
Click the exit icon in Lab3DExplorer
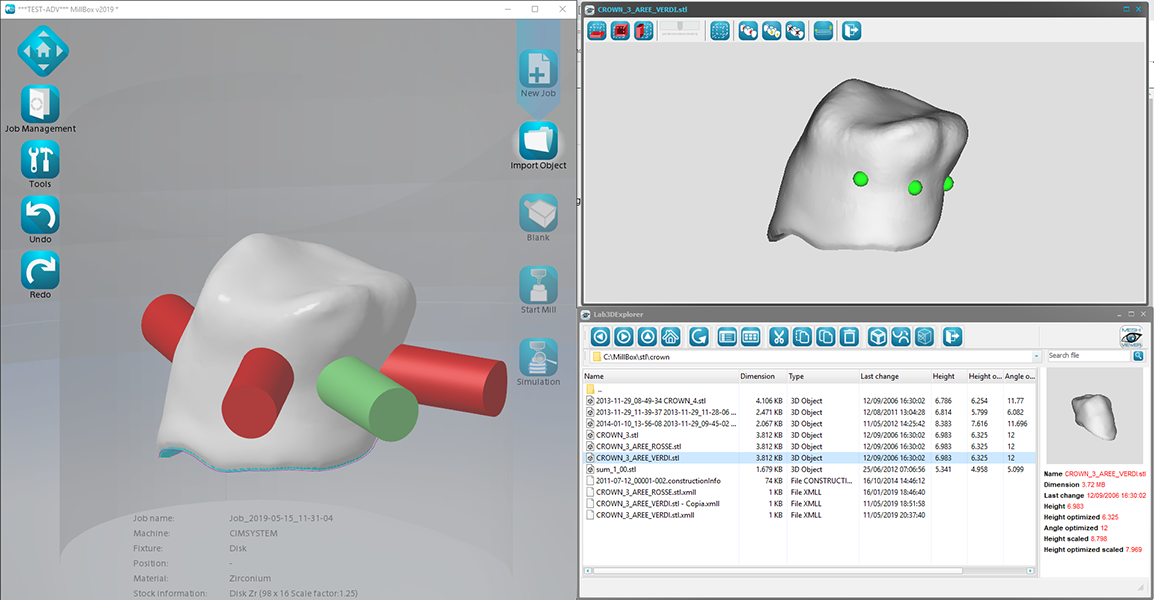click(x=952, y=337)
